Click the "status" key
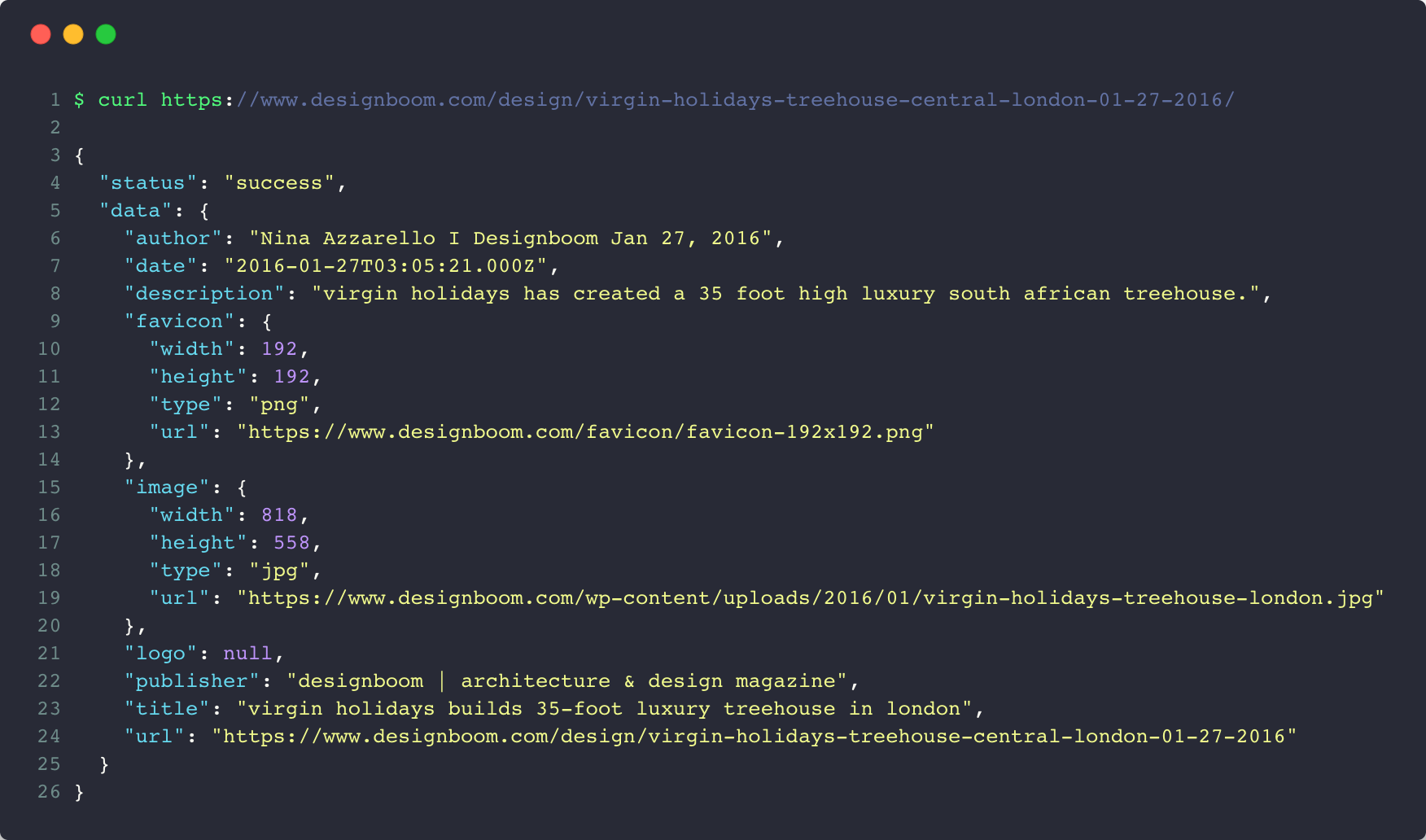Image resolution: width=1426 pixels, height=840 pixels. (x=148, y=183)
